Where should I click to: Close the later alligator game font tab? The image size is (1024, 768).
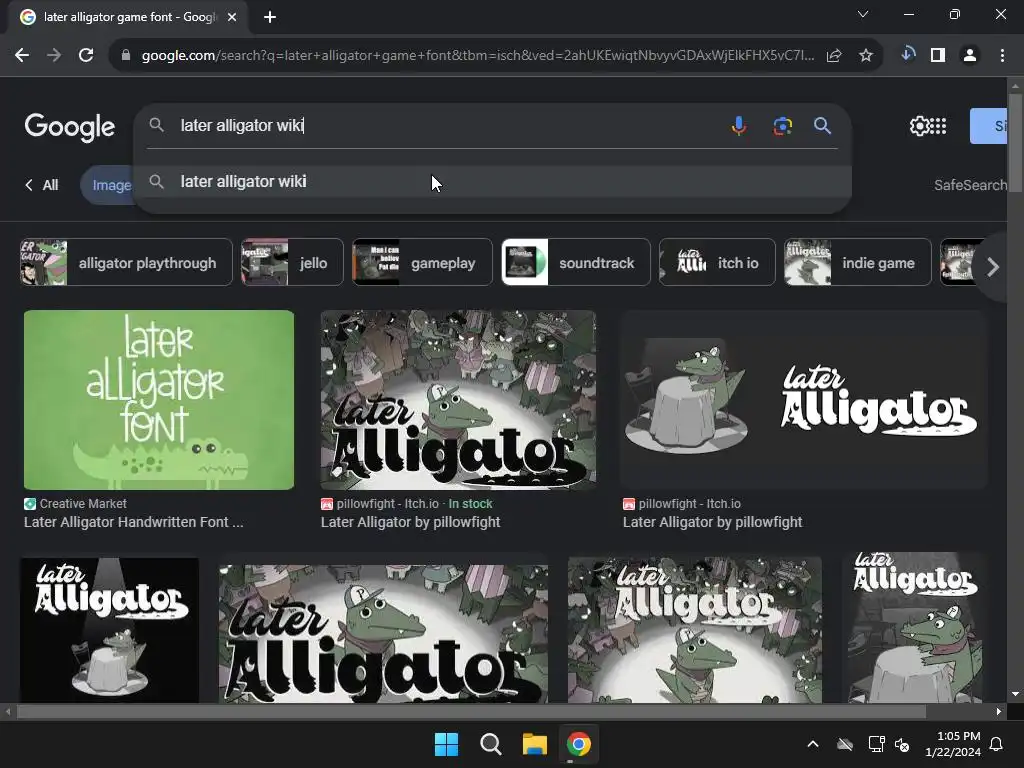(x=232, y=17)
